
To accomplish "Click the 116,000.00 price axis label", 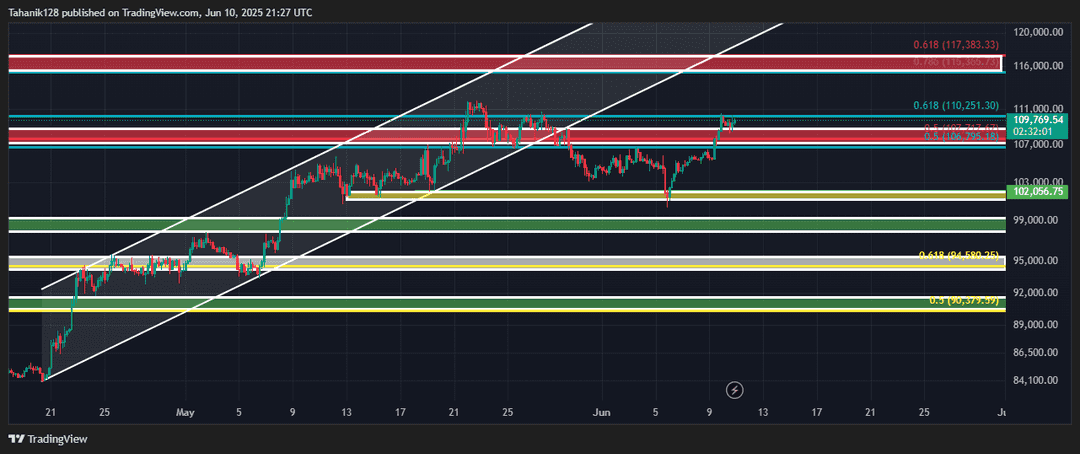I will coord(1040,66).
